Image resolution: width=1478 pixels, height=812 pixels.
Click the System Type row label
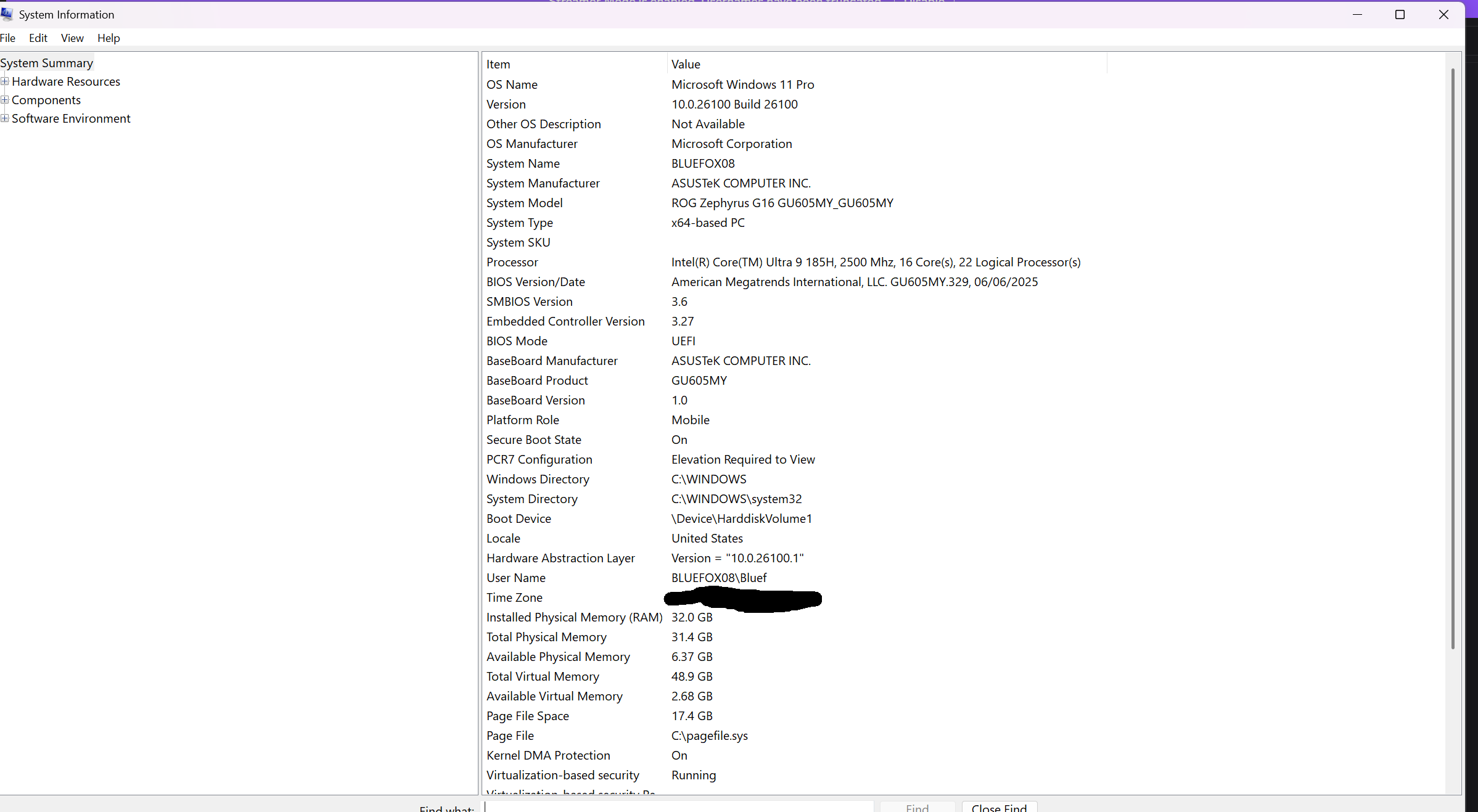click(x=519, y=223)
